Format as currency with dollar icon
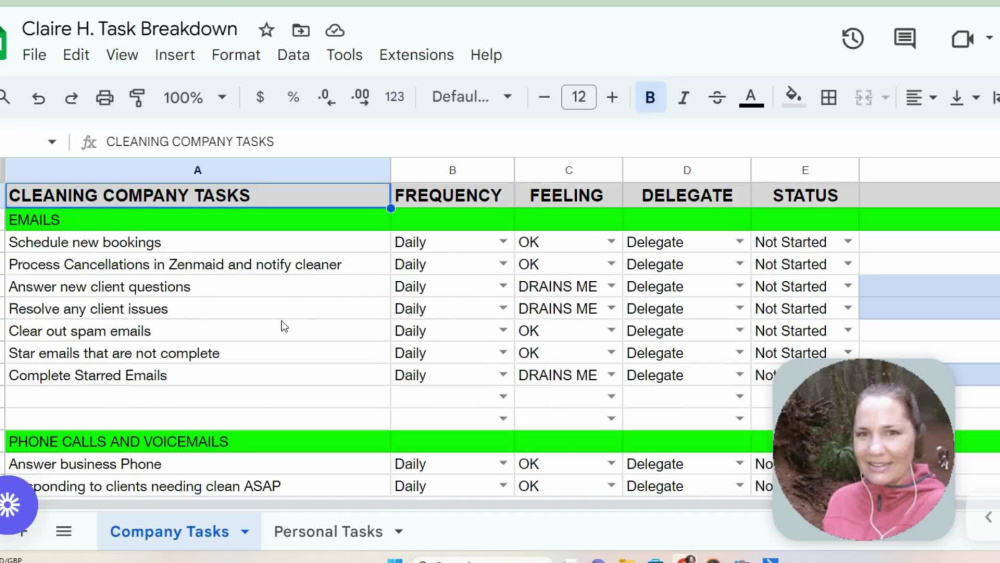 (260, 97)
